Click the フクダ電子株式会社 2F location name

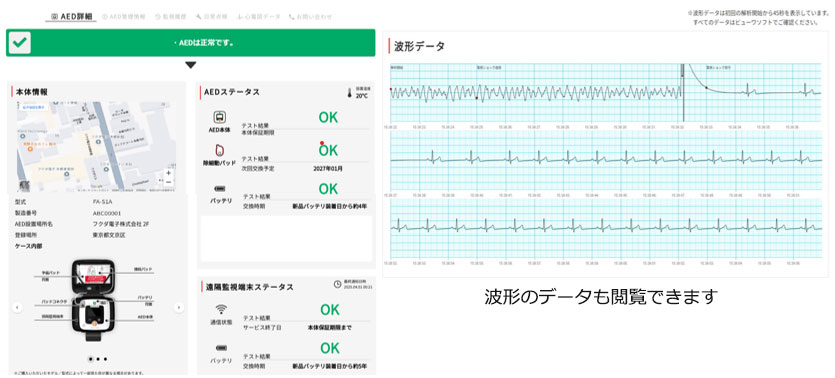pos(121,224)
